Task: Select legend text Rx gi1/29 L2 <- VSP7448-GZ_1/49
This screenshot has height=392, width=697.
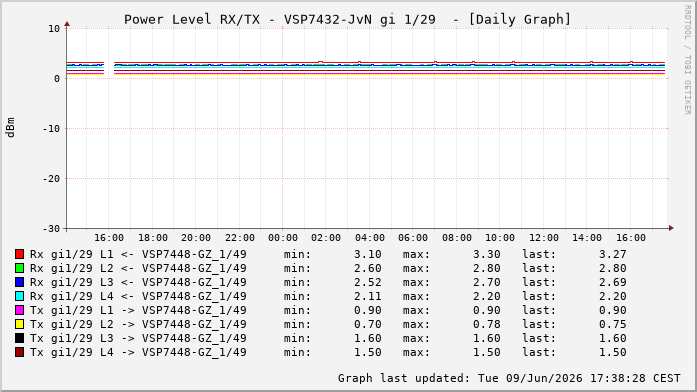Action: coord(138,268)
